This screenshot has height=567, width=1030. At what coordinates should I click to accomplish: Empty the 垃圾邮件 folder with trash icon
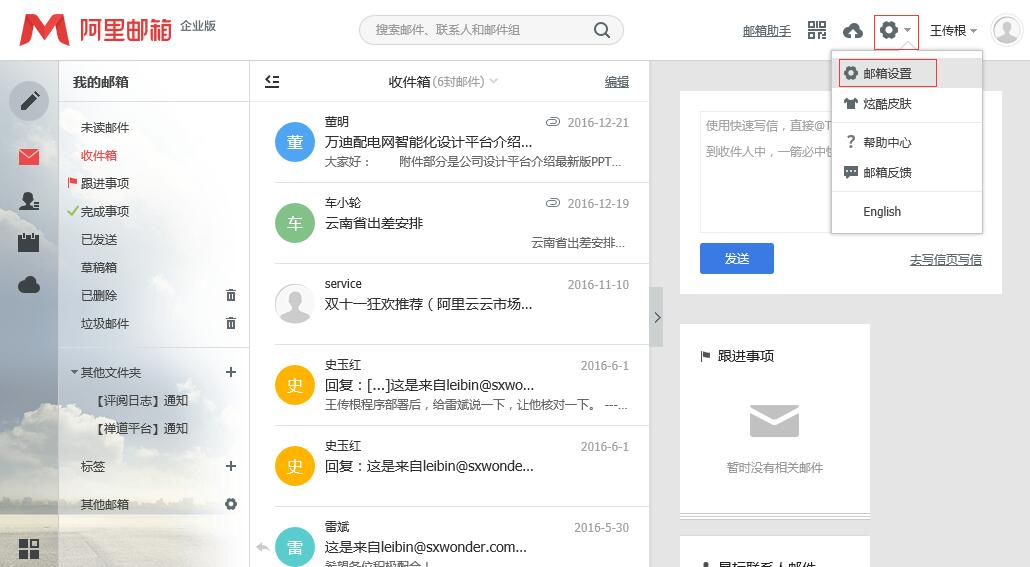[x=231, y=323]
